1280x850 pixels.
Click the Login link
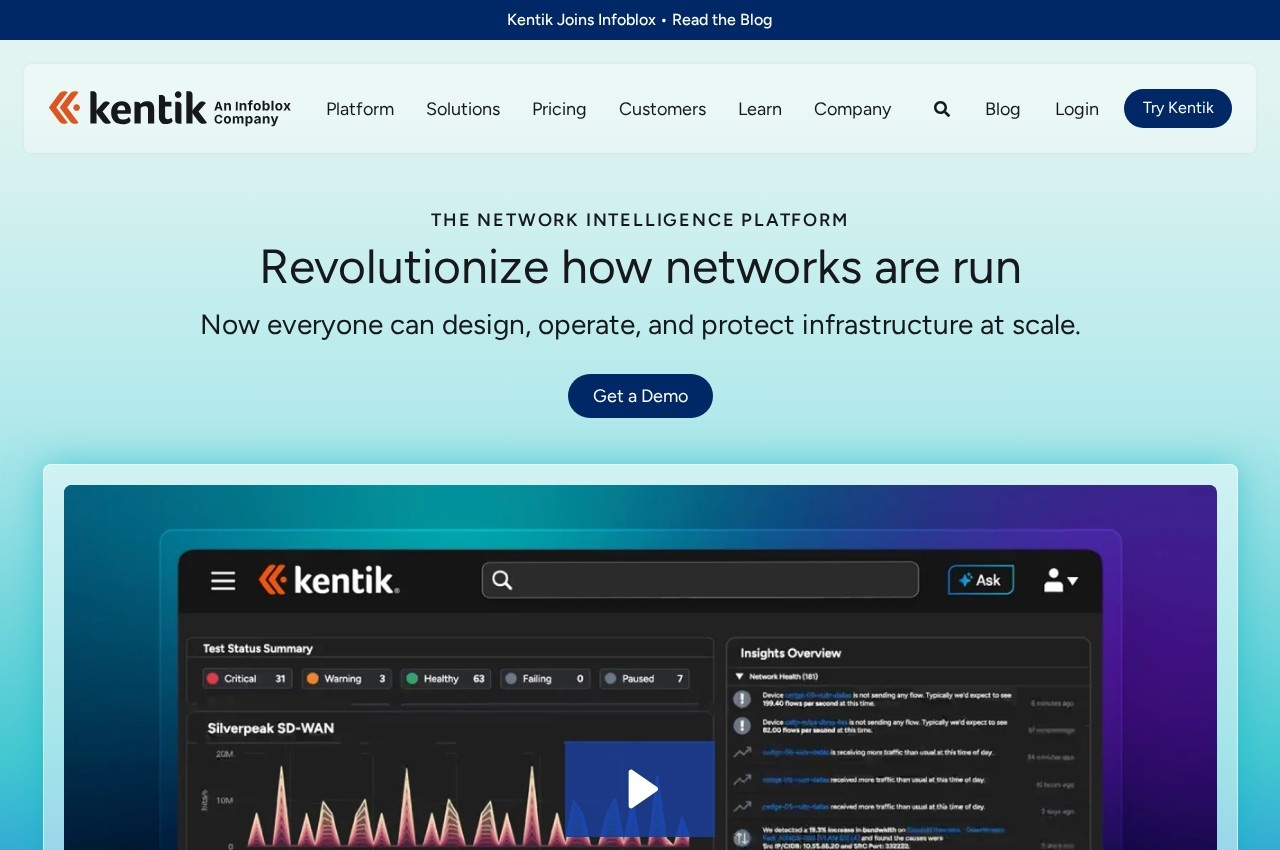1077,109
